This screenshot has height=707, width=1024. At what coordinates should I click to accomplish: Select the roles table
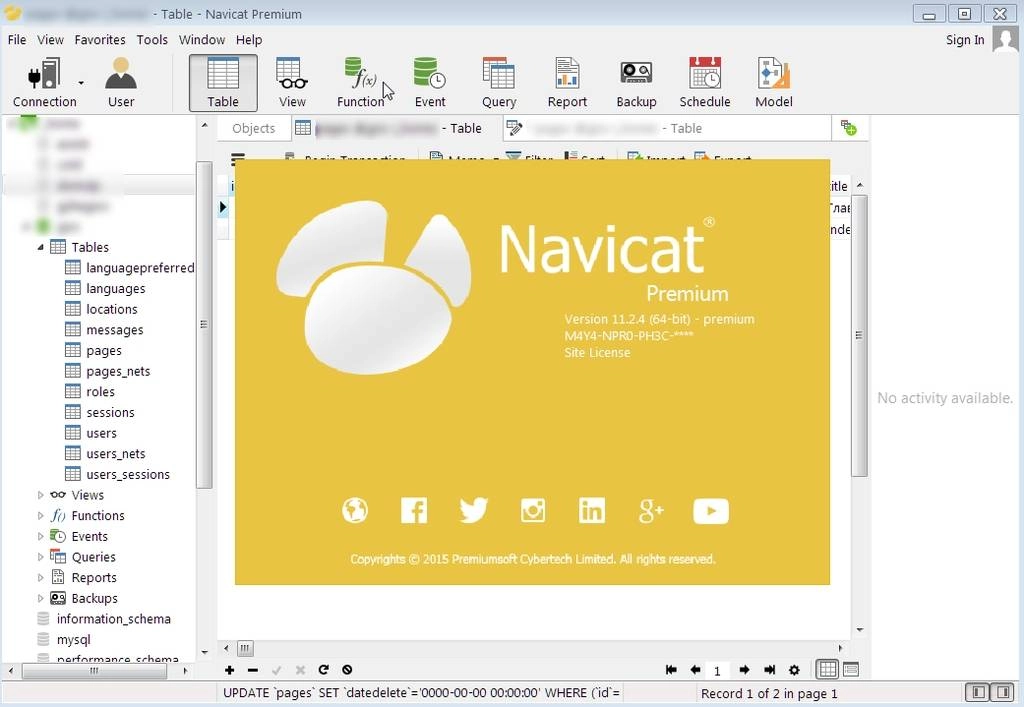[90, 392]
